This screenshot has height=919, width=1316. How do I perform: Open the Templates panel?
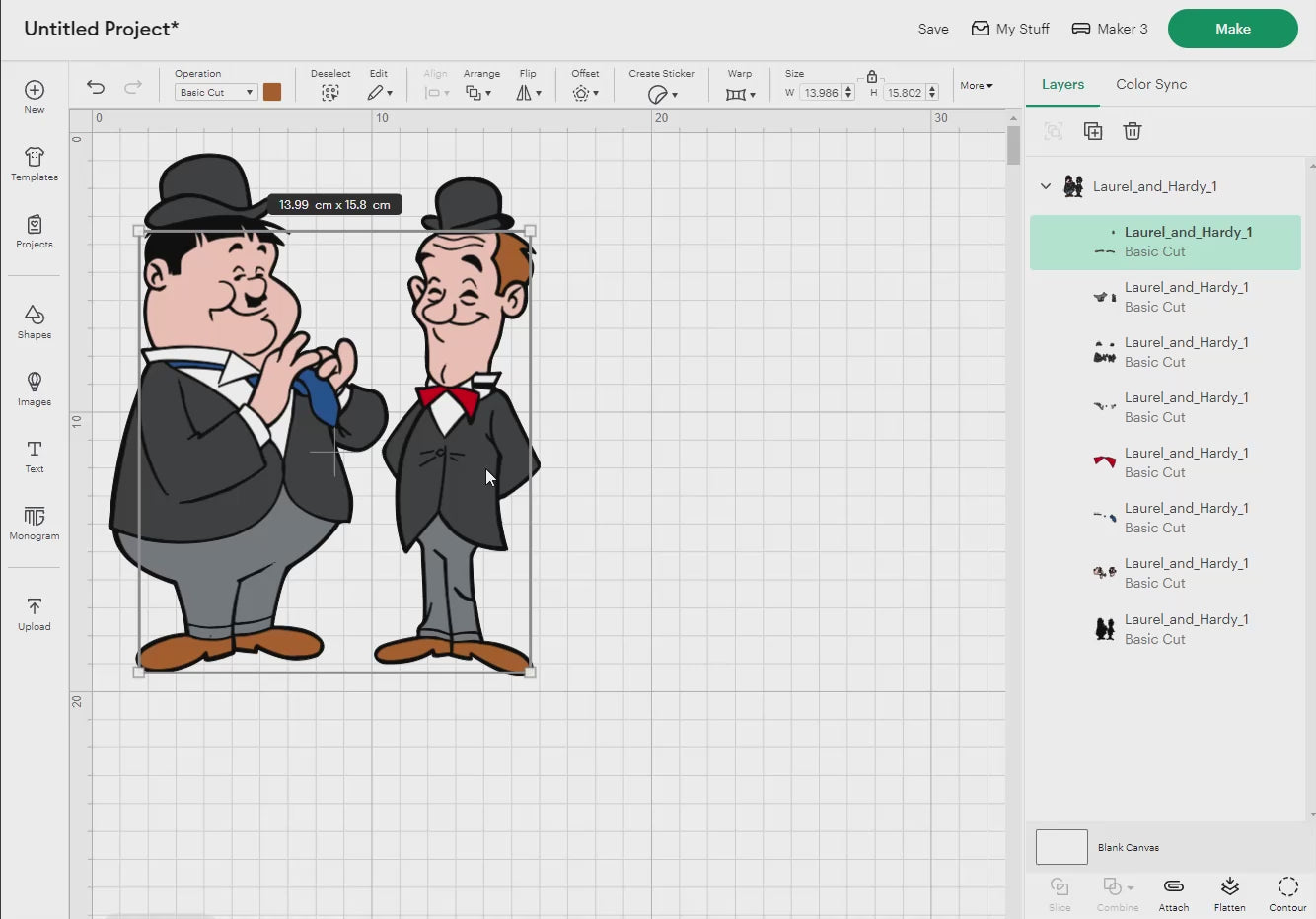tap(35, 164)
